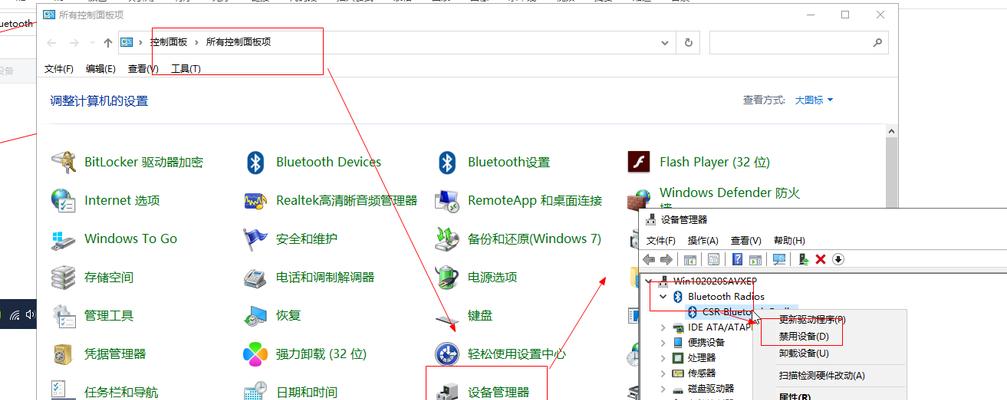Open the Internet 选项 globe icon

(63, 200)
